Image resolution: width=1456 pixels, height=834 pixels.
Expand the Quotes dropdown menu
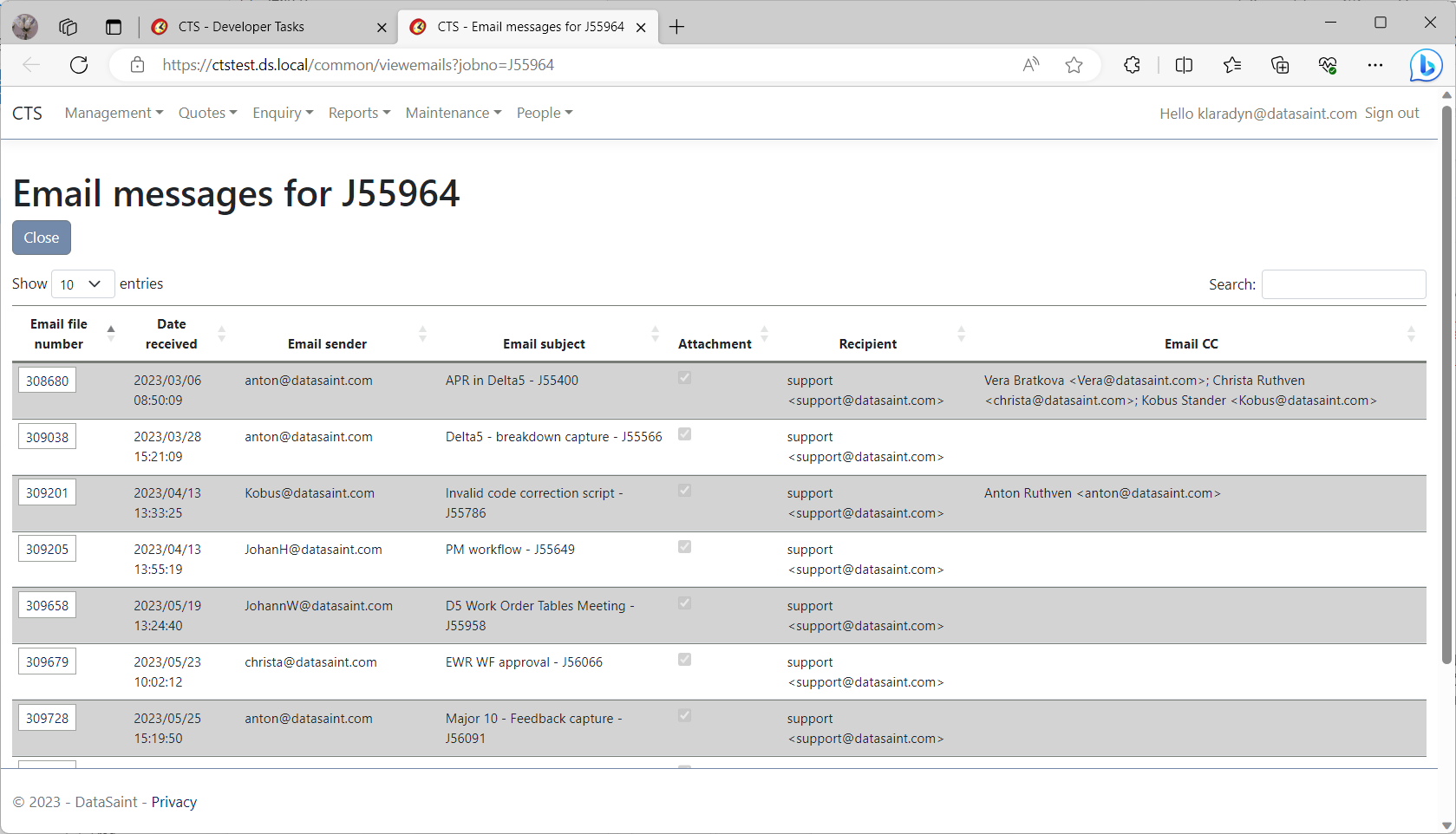207,113
